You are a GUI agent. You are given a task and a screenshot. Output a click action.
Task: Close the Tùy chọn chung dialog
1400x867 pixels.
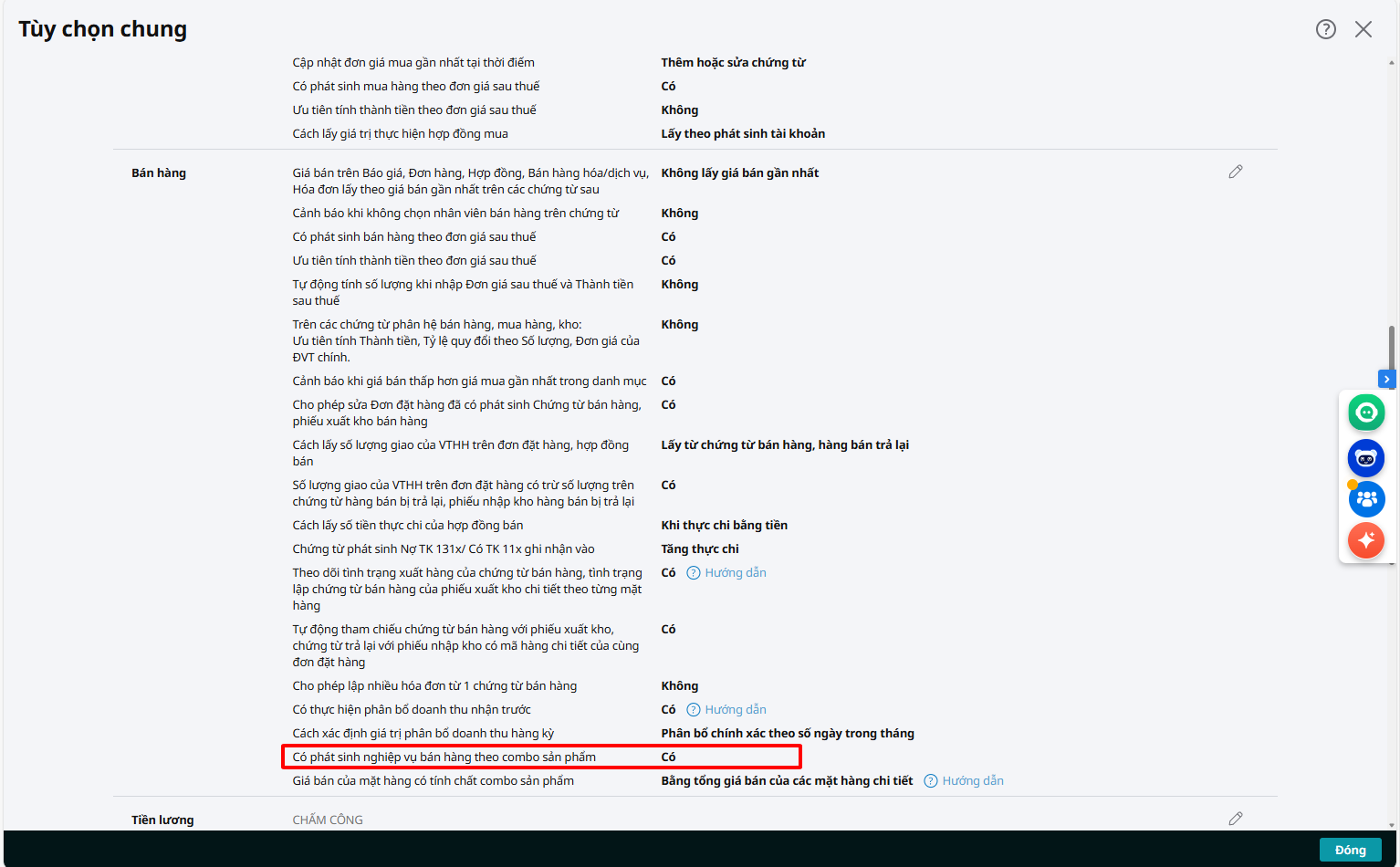click(1363, 29)
